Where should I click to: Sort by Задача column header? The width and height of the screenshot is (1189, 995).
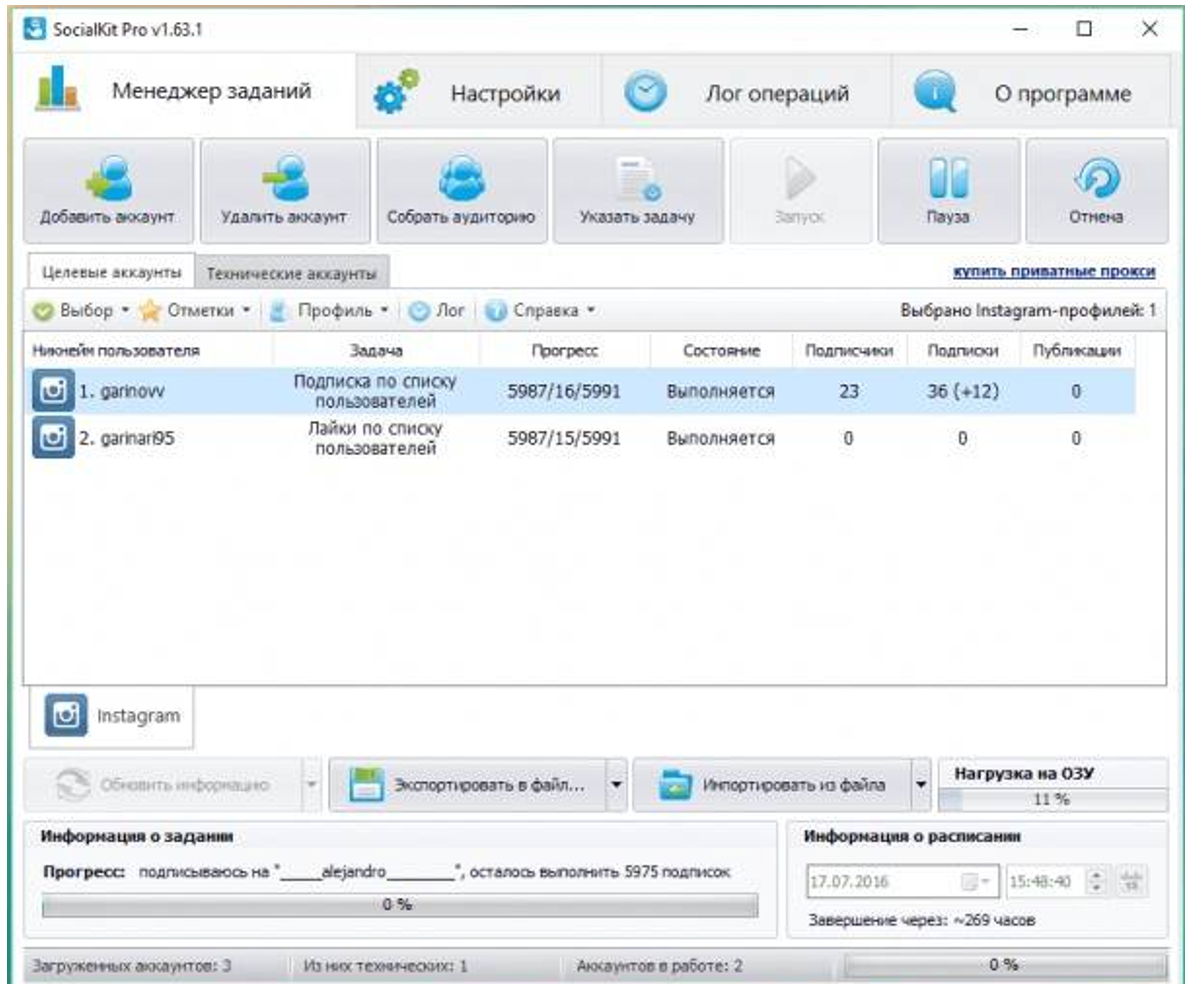pos(375,350)
